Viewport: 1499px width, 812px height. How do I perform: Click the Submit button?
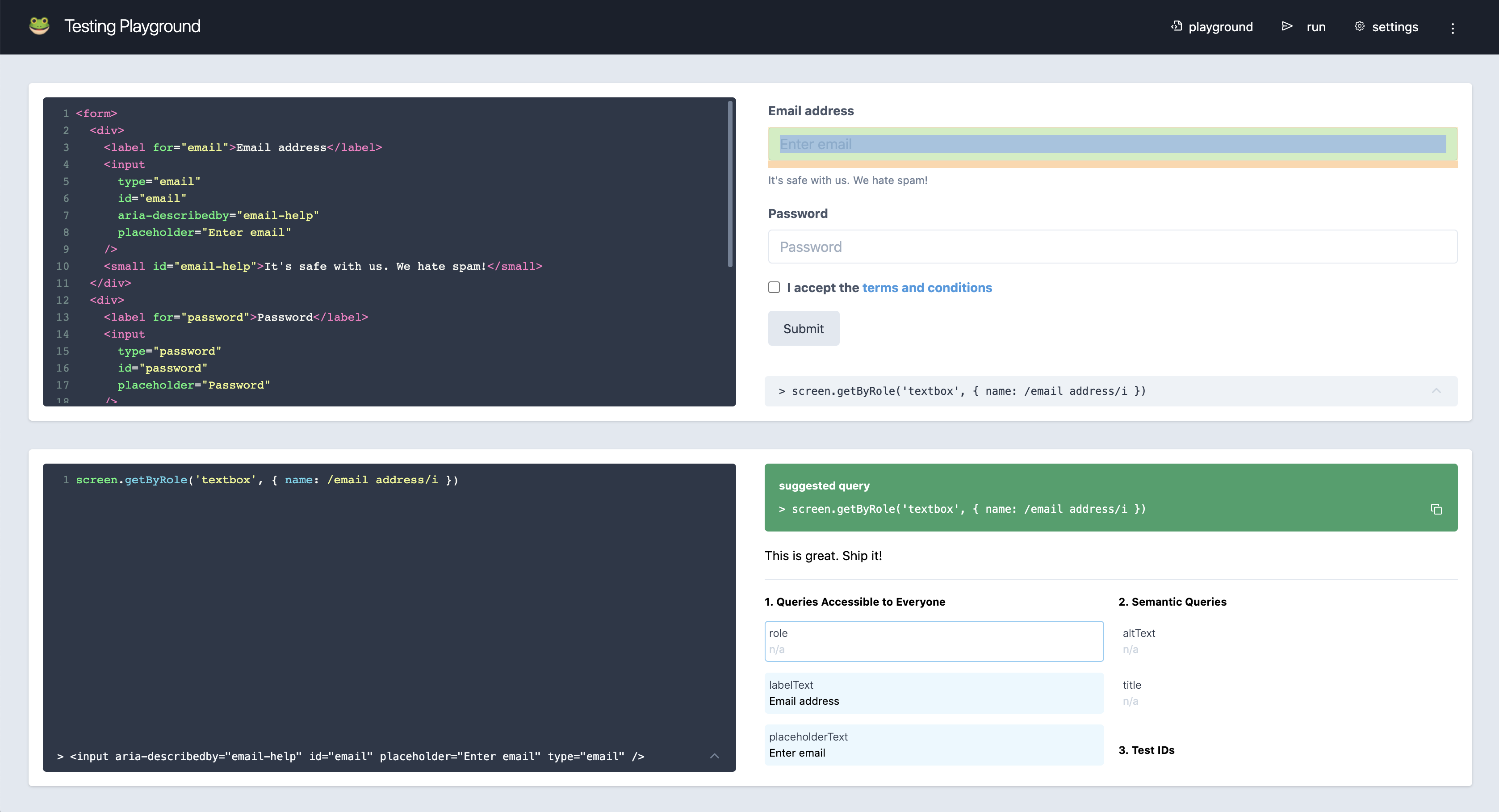pyautogui.click(x=804, y=328)
